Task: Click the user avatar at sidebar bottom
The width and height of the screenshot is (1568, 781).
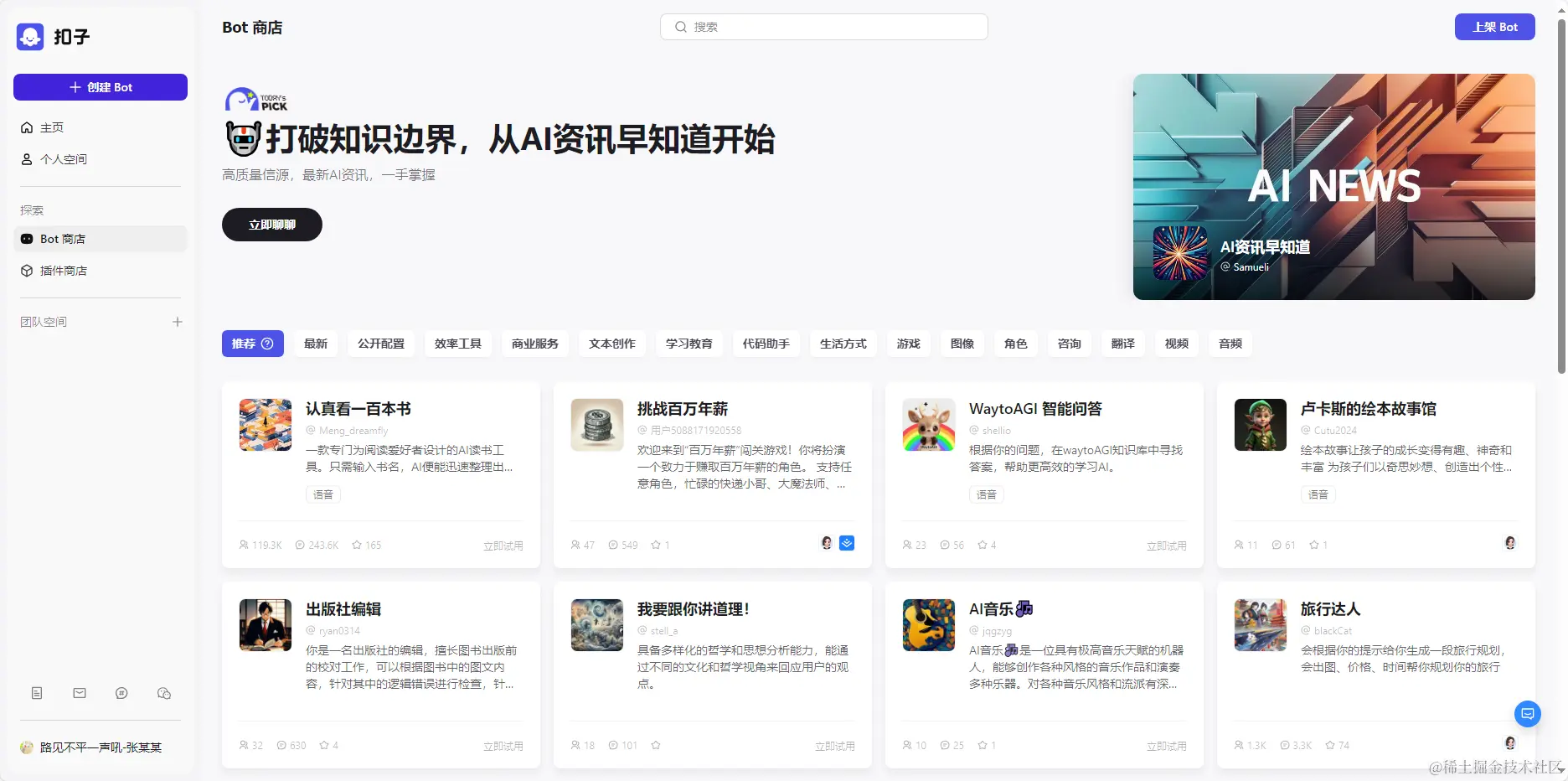Action: click(x=27, y=747)
